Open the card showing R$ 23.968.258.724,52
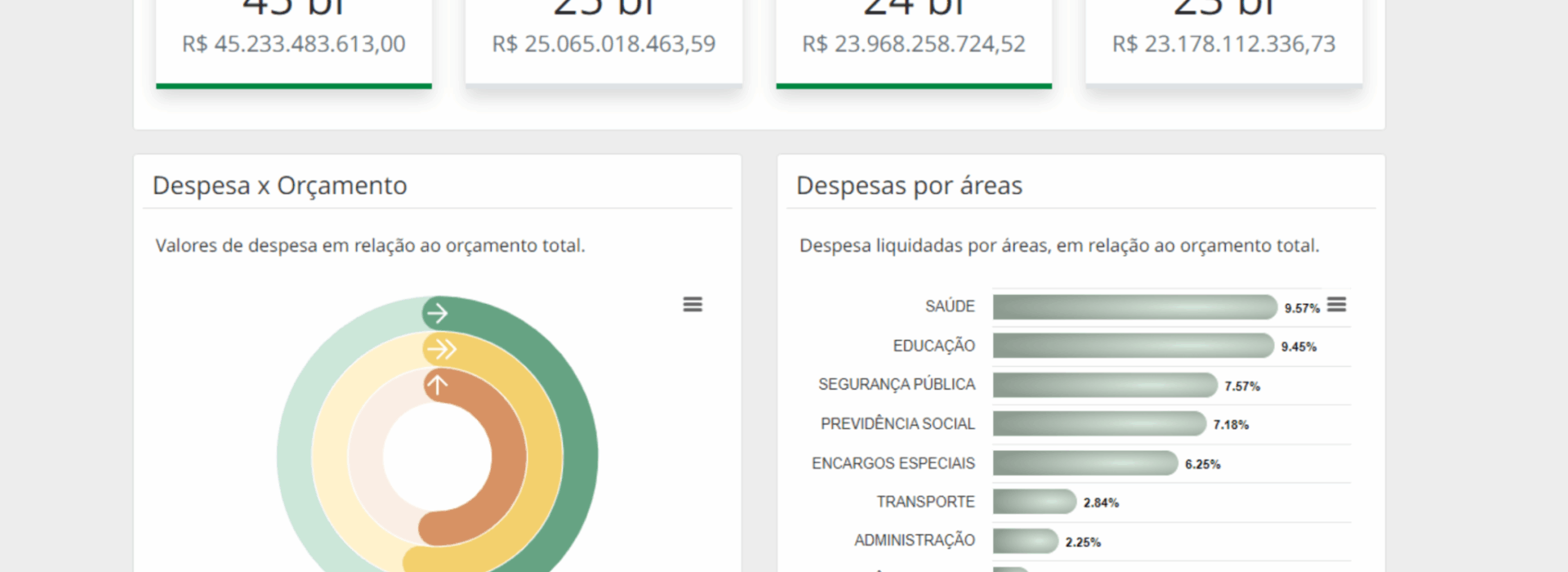The height and width of the screenshot is (572, 1568). (x=913, y=41)
